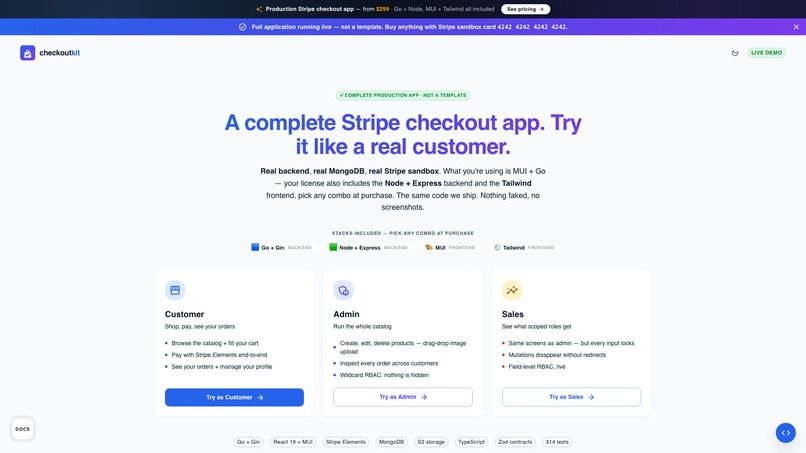The image size is (806, 453).
Task: Click the Stripe Elements tag
Action: [x=345, y=442]
